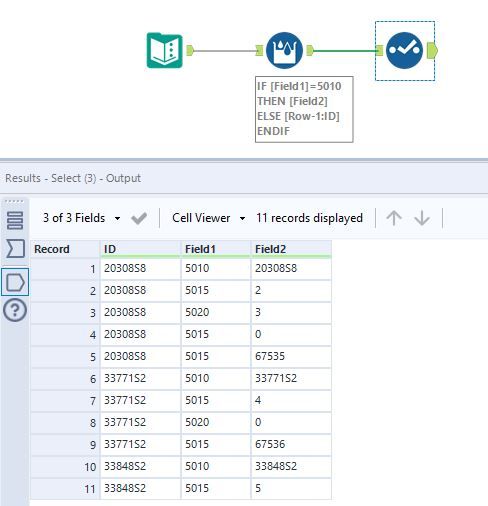Select row header for record 11
Screen dimensions: 488x506
tap(65, 489)
